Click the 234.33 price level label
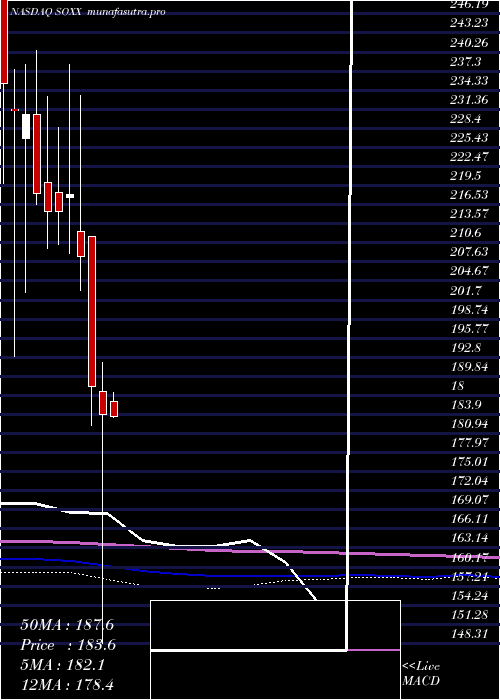Image resolution: width=500 pixels, height=700 pixels. click(x=469, y=80)
